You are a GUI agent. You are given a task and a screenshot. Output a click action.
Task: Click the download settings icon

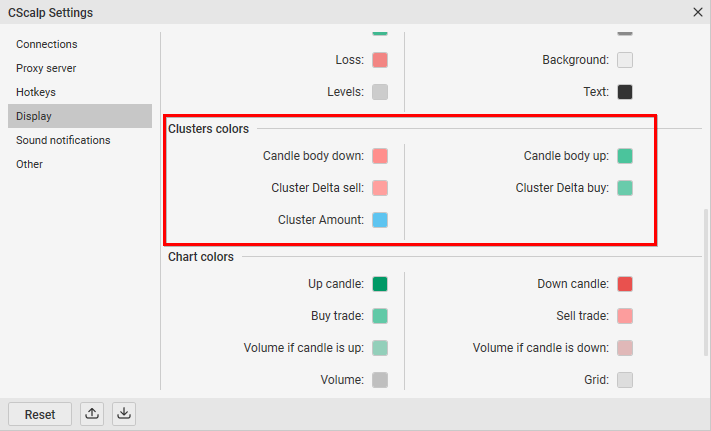coord(123,414)
